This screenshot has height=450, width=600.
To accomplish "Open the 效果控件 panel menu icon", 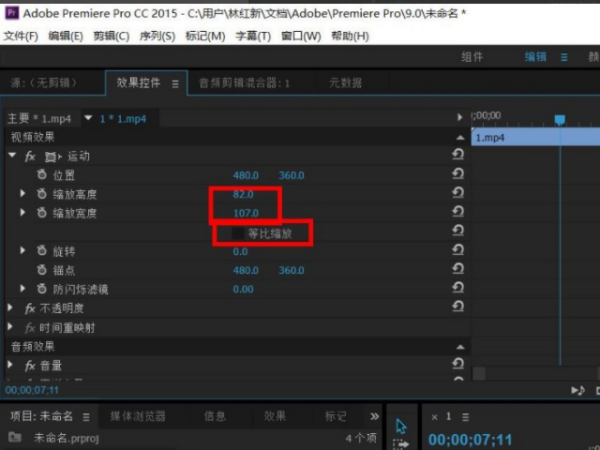I will (x=175, y=84).
